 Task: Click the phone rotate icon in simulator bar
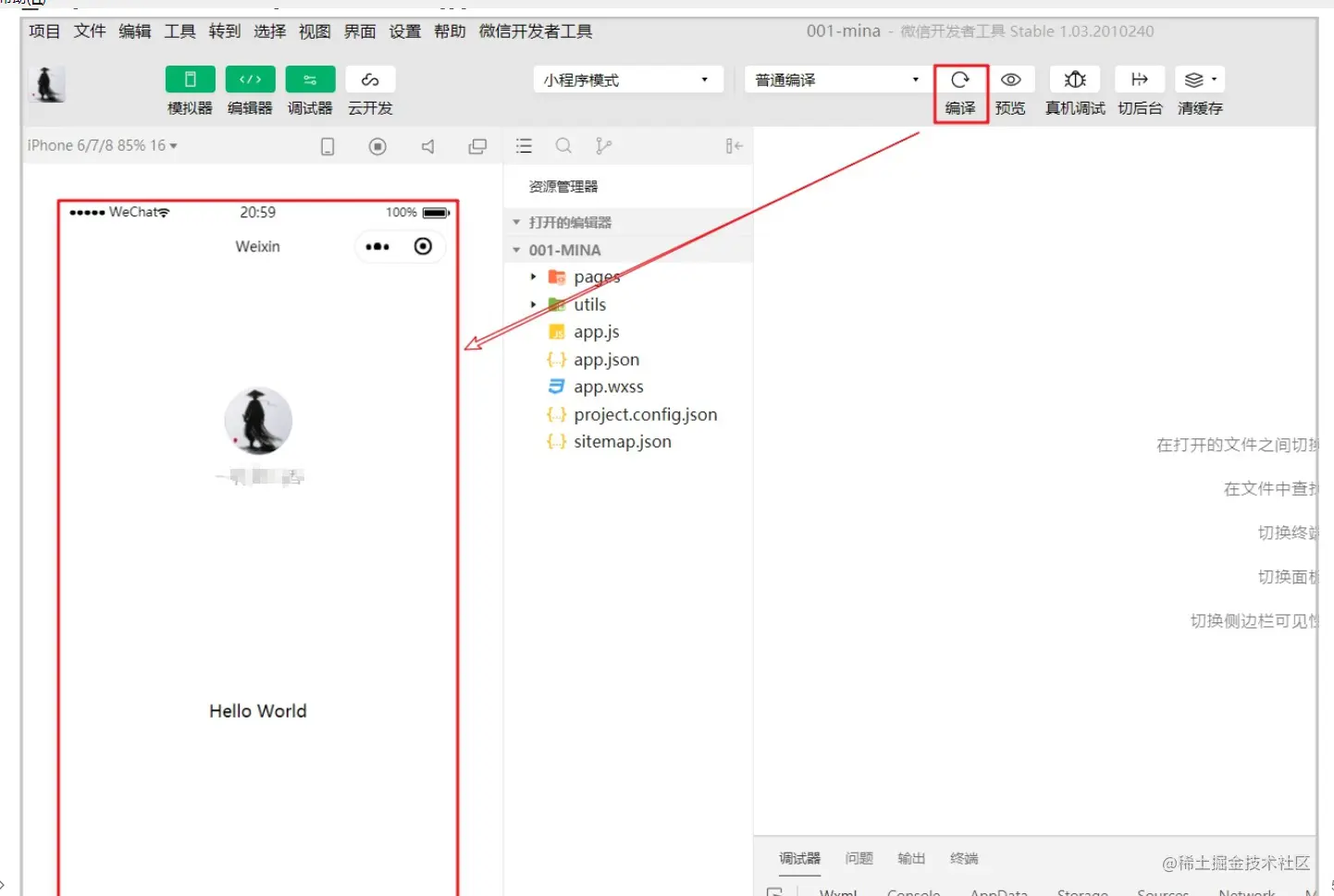click(327, 146)
